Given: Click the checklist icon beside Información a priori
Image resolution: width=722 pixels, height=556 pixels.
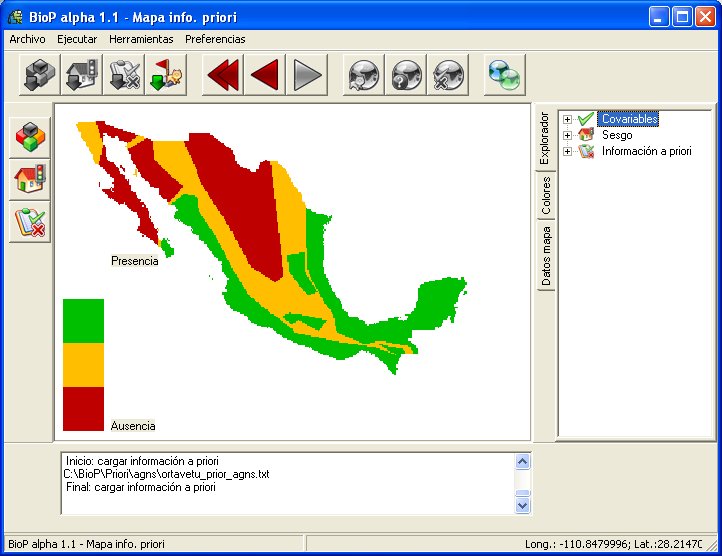Looking at the screenshot, I should tap(586, 151).
